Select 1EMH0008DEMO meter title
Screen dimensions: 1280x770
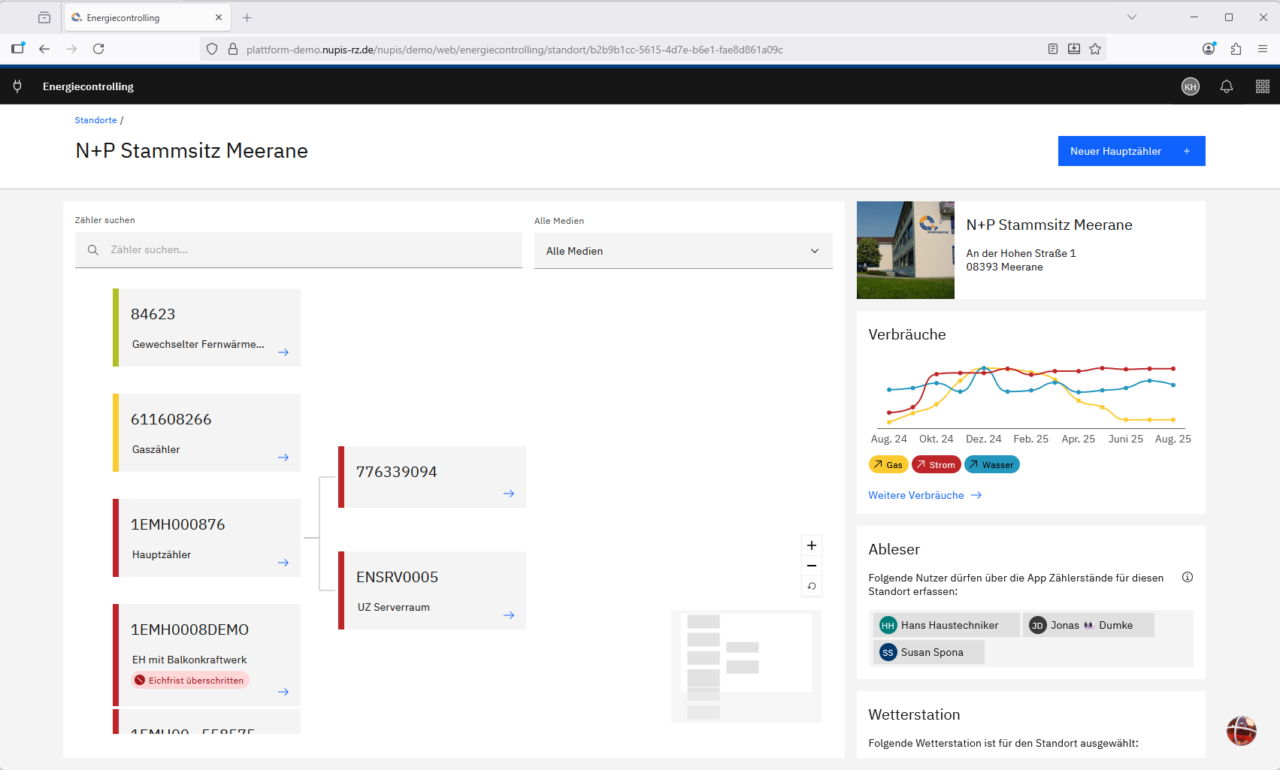pos(190,630)
